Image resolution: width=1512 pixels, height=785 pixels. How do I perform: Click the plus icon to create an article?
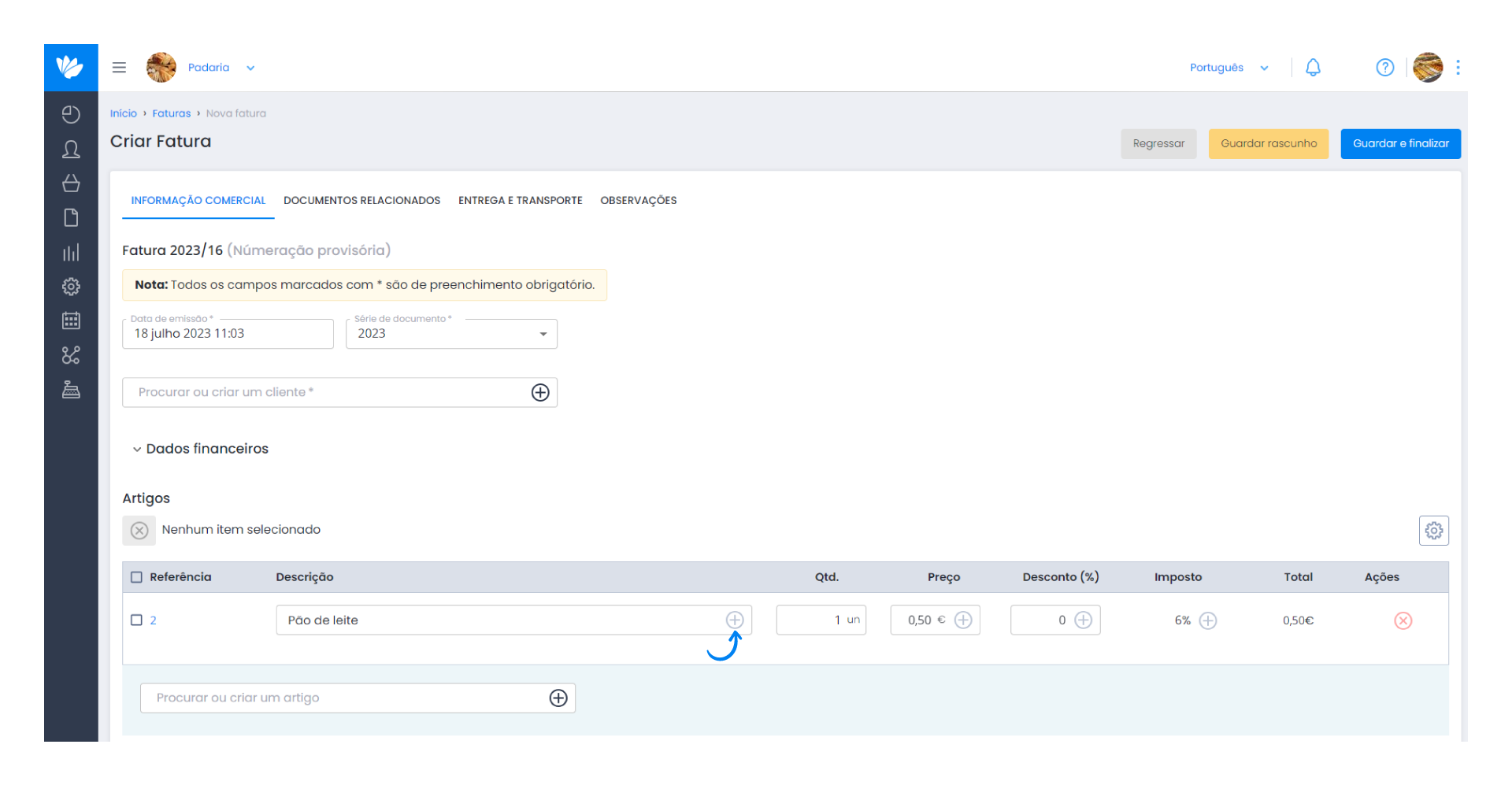pos(558,698)
